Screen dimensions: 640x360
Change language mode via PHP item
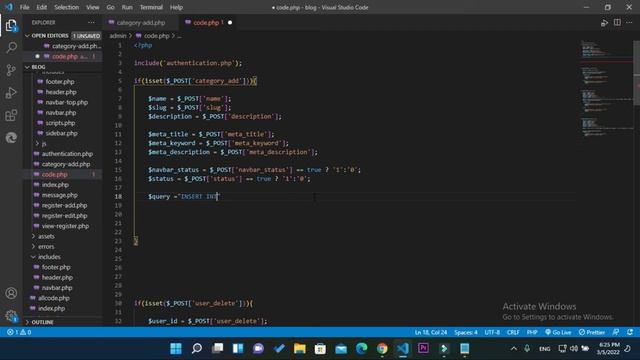[532, 332]
